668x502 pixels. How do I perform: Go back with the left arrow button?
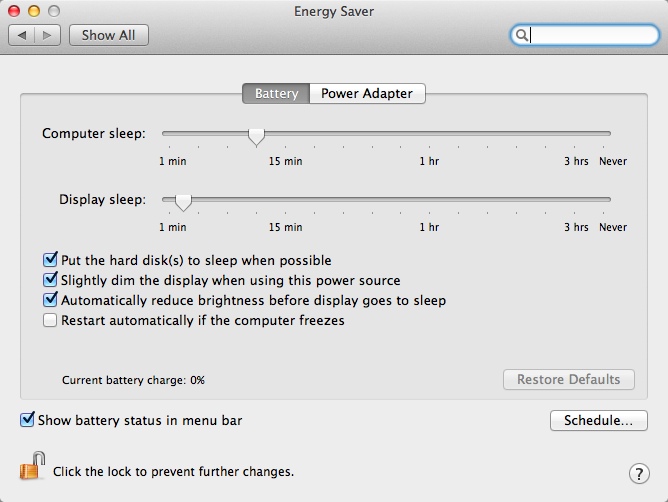[22, 35]
